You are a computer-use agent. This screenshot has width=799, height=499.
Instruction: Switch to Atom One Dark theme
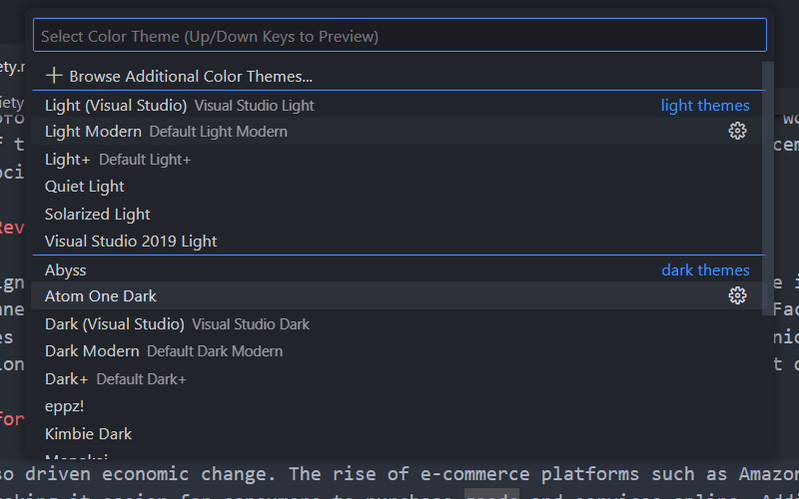pos(101,296)
